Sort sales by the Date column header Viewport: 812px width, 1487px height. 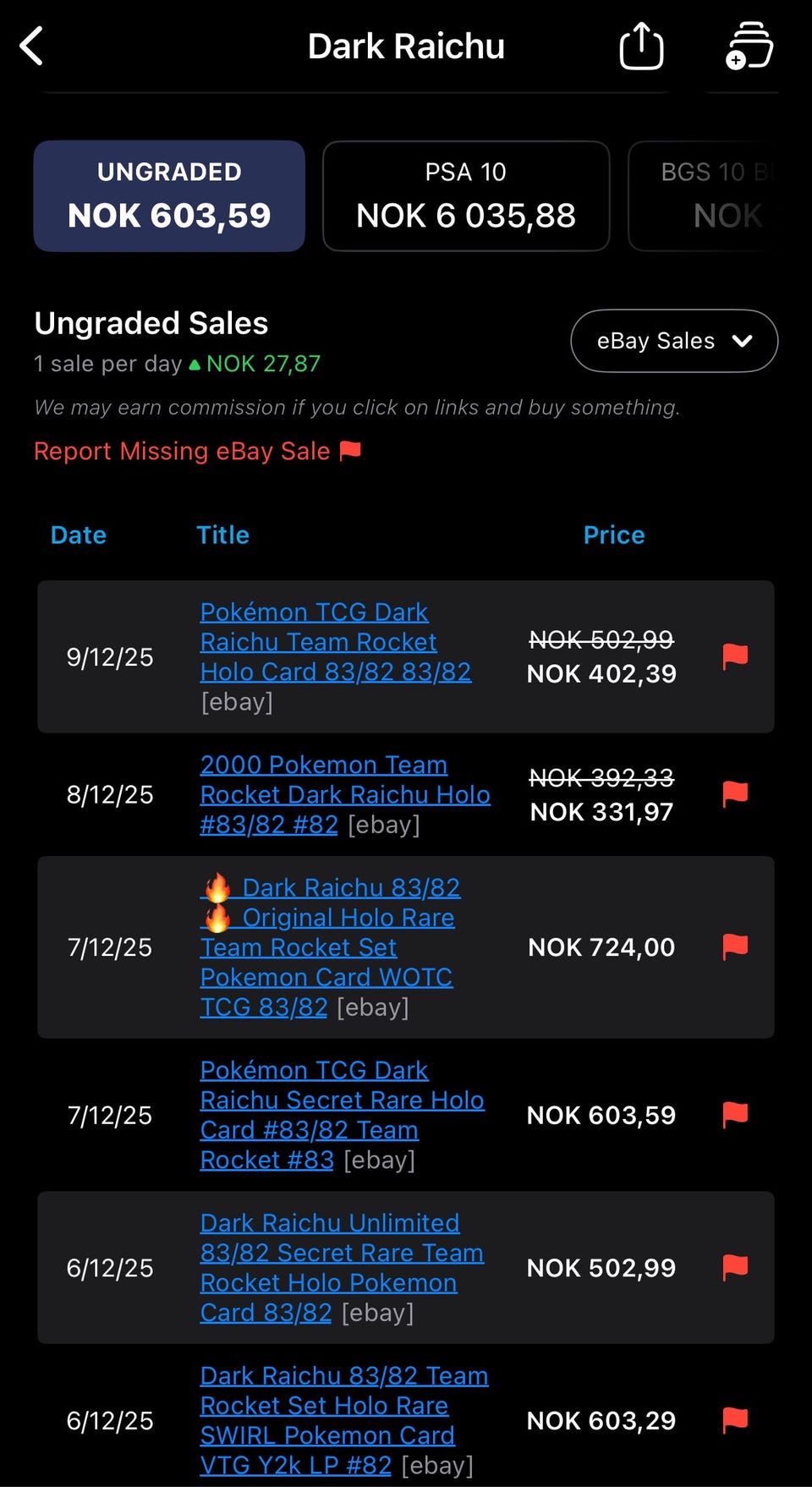coord(79,535)
